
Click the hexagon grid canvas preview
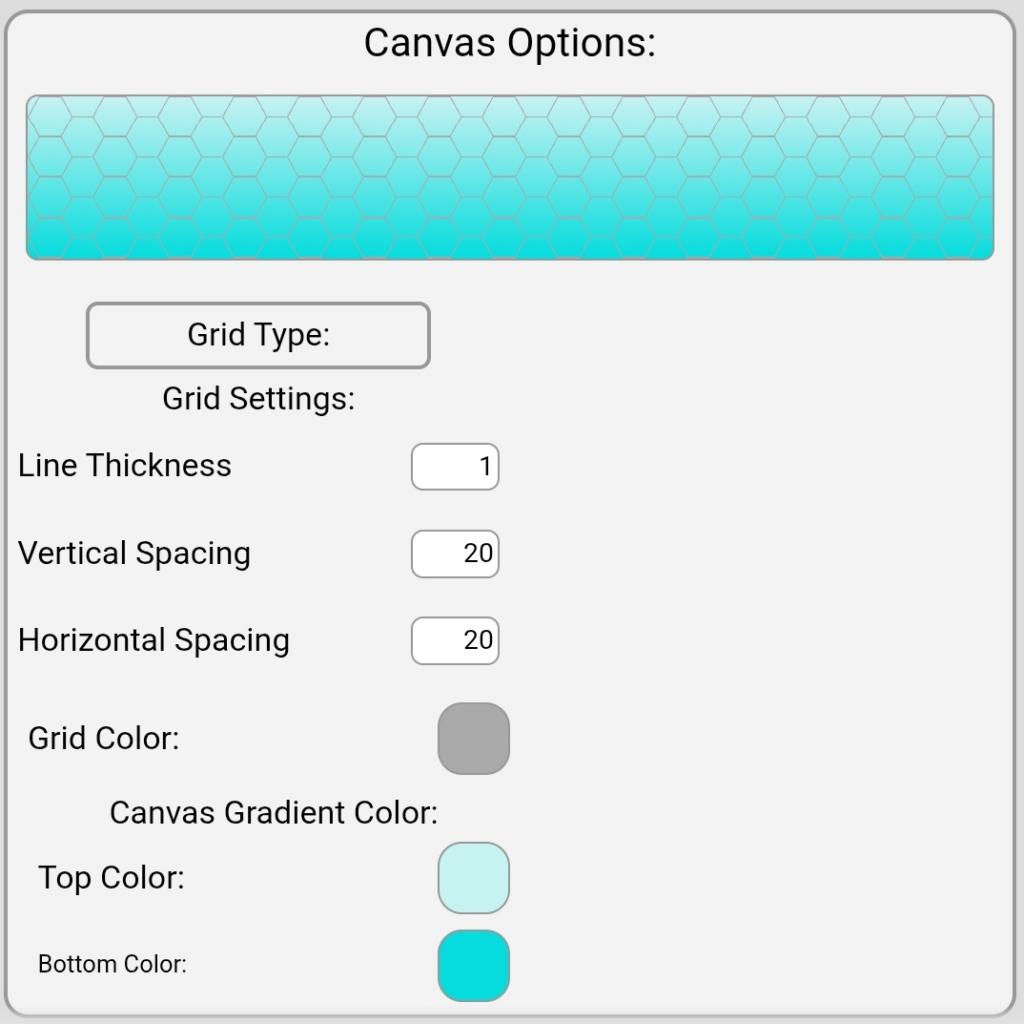tap(510, 178)
